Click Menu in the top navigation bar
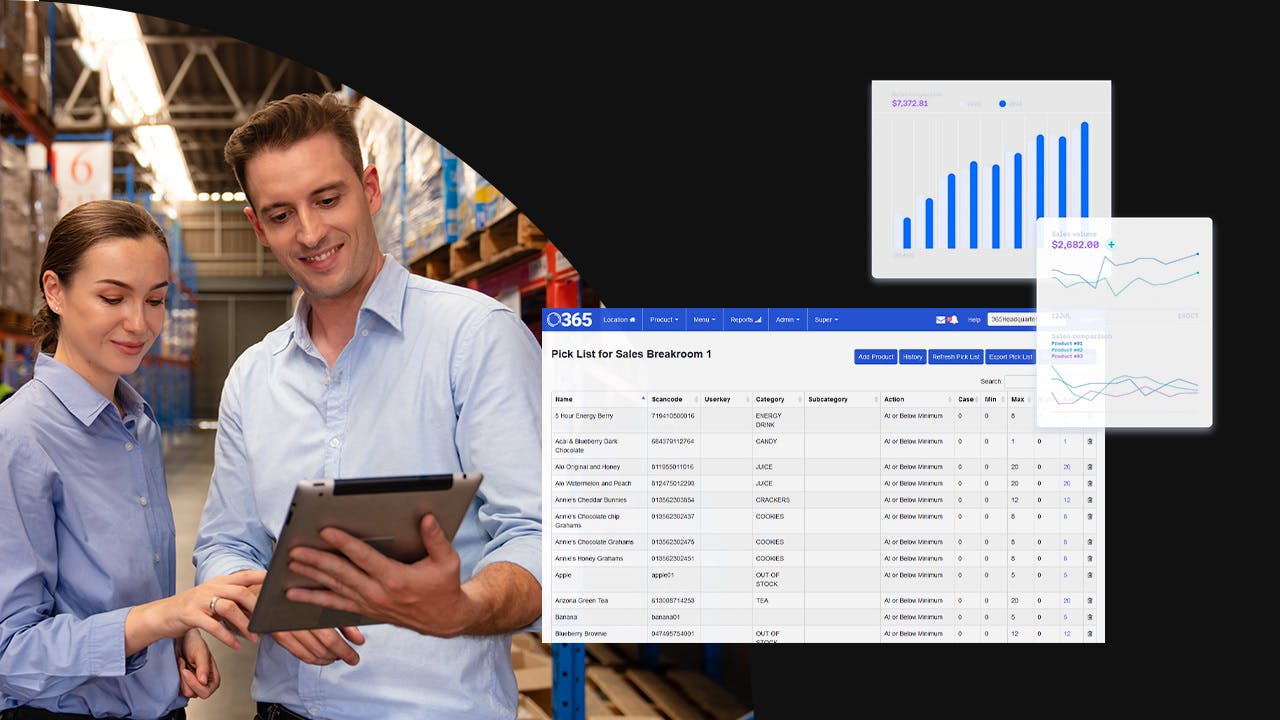The image size is (1280, 720). [x=704, y=320]
